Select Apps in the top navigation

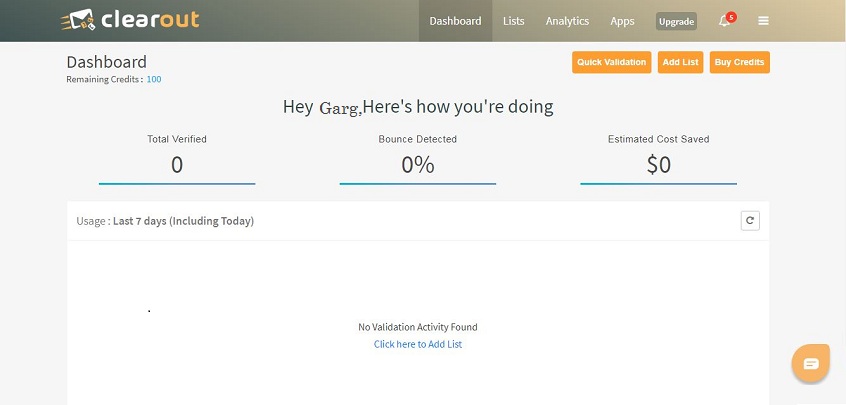click(622, 21)
